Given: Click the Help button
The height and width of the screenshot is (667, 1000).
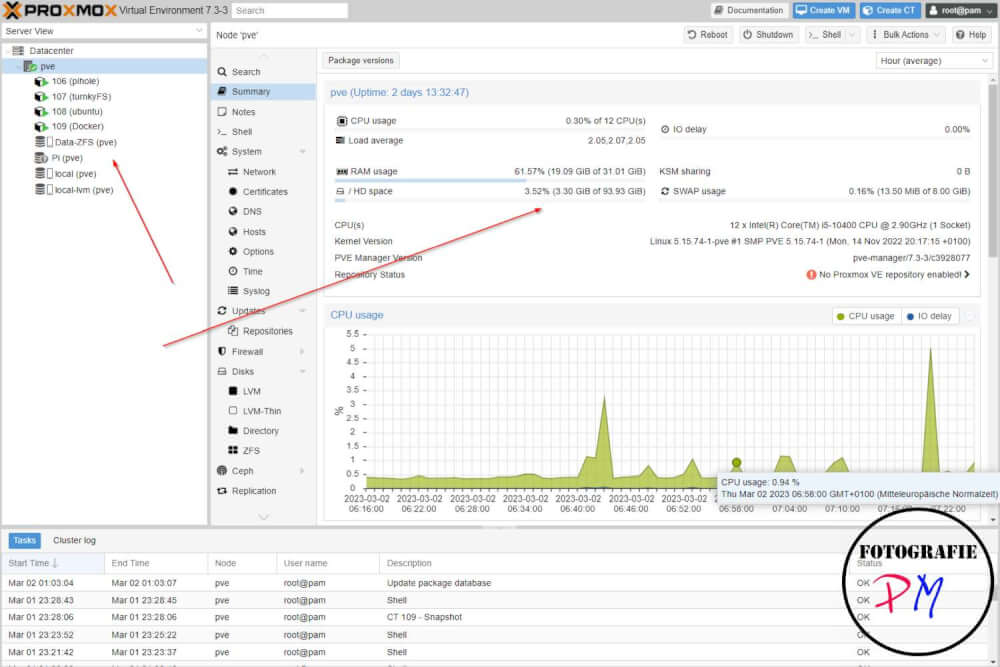Looking at the screenshot, I should tap(971, 34).
